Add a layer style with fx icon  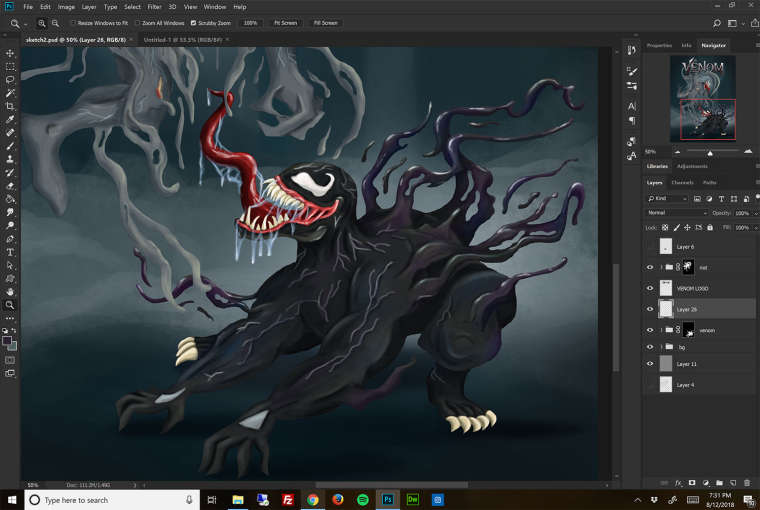(678, 483)
